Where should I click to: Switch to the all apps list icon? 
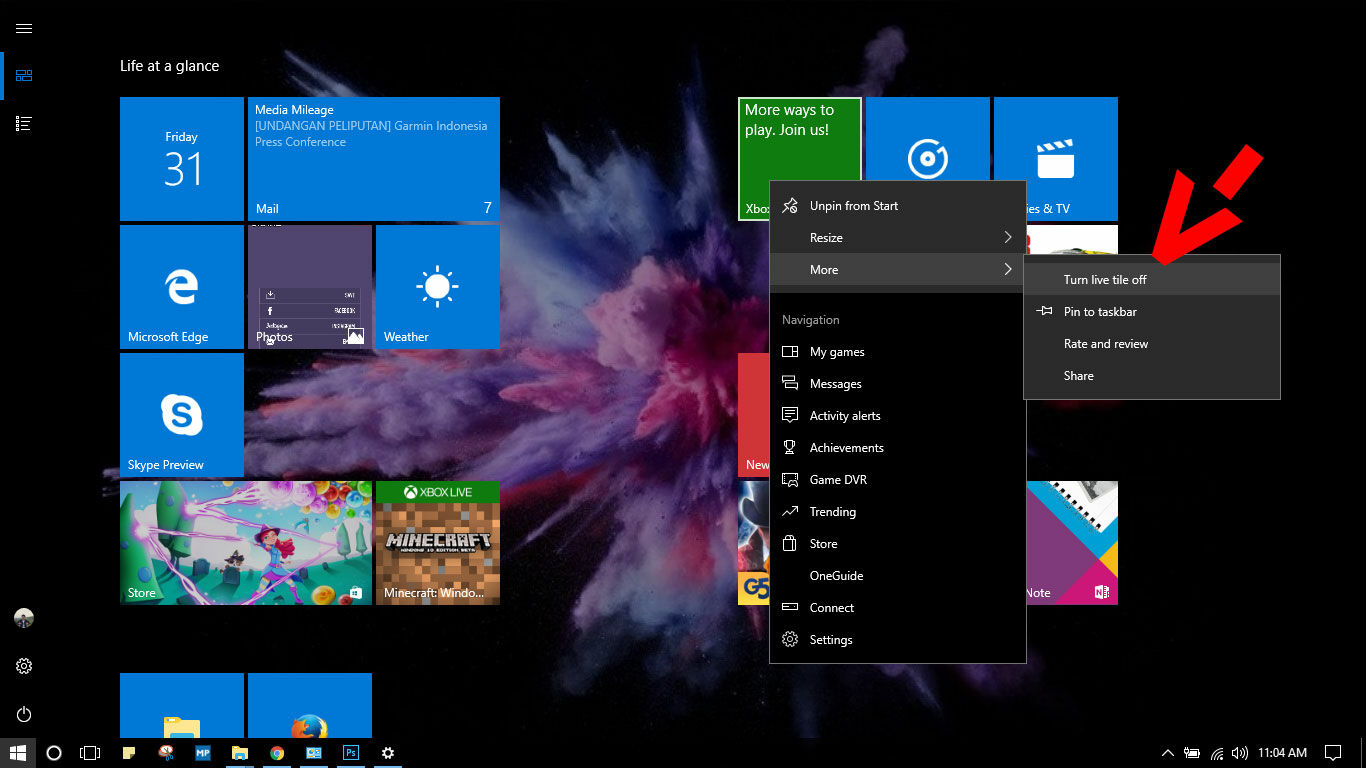(x=24, y=123)
